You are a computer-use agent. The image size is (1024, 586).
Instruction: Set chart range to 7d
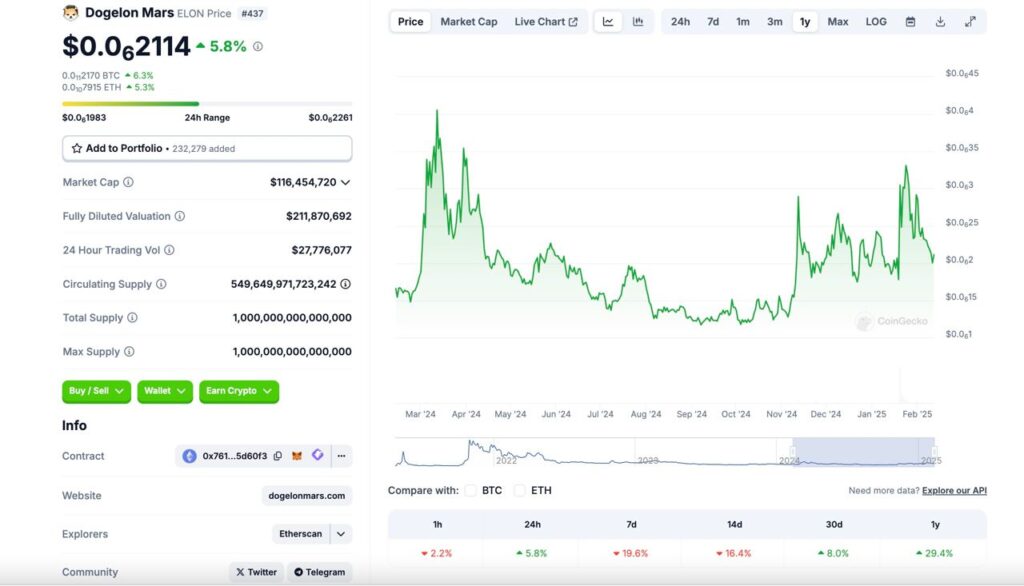click(713, 22)
